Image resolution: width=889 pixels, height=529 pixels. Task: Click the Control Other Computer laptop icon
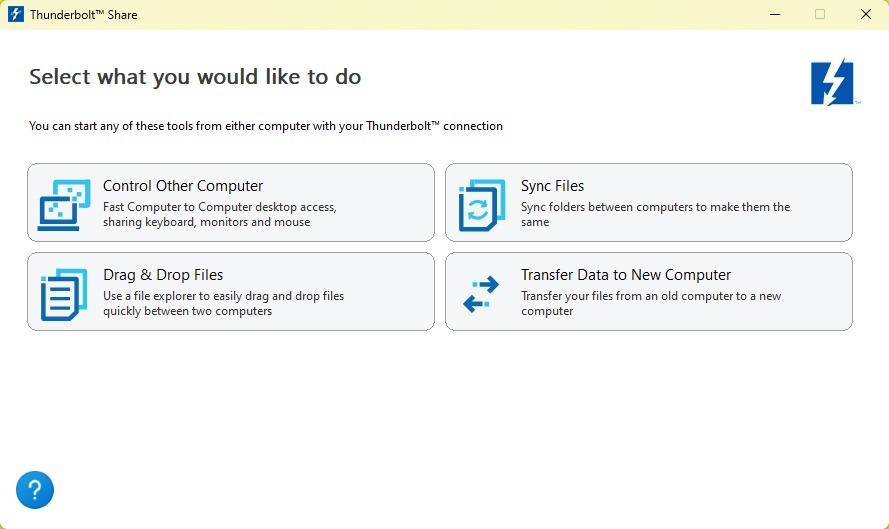[x=64, y=205]
